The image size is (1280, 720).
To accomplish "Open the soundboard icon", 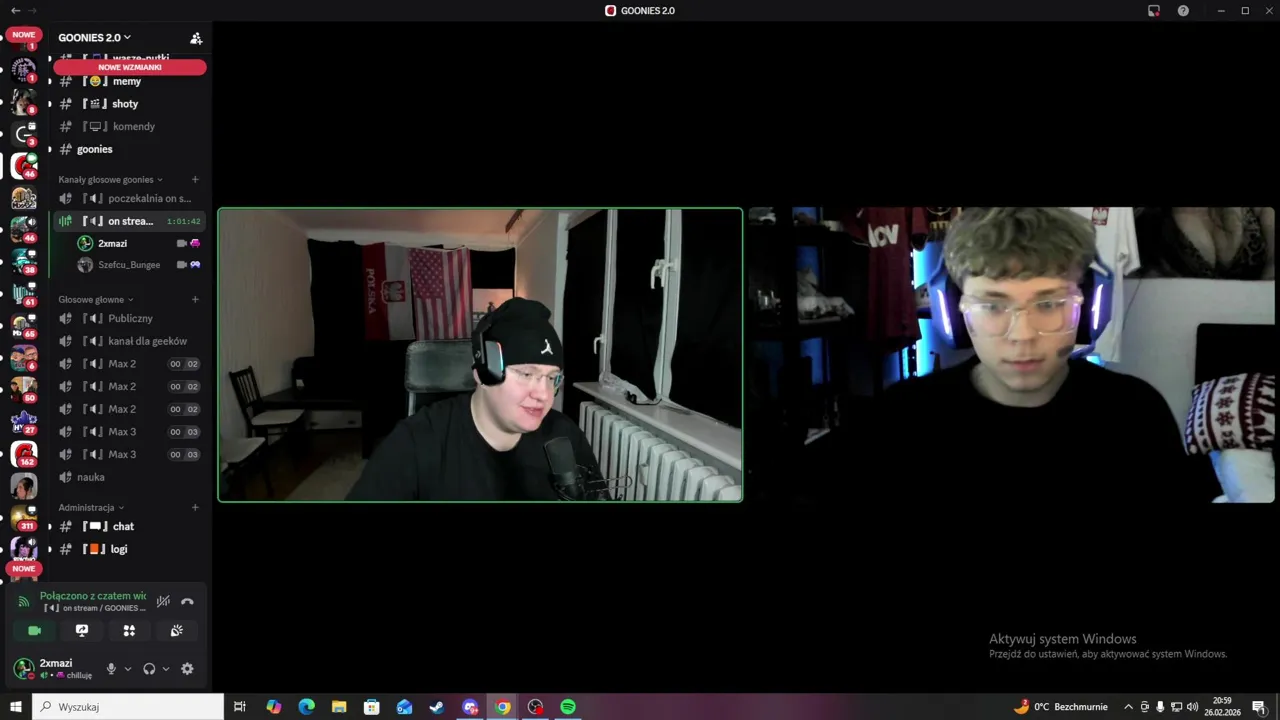I will pos(177,631).
